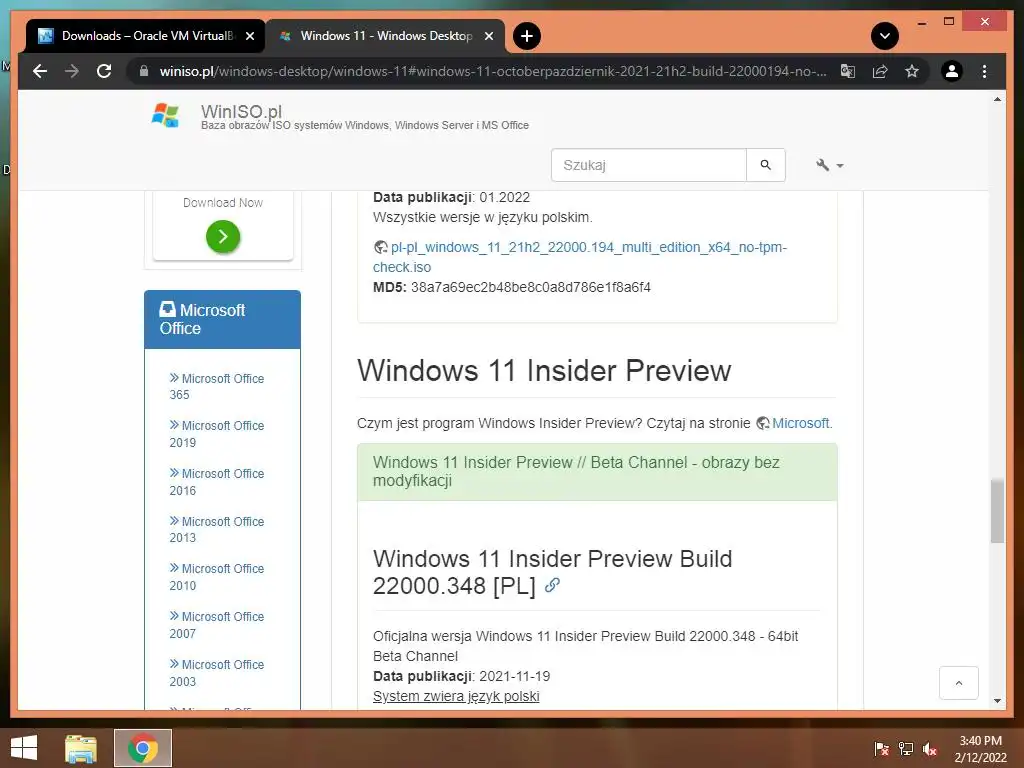The width and height of the screenshot is (1024, 768).
Task: Click the scroll-to-top chevron button
Action: point(959,683)
